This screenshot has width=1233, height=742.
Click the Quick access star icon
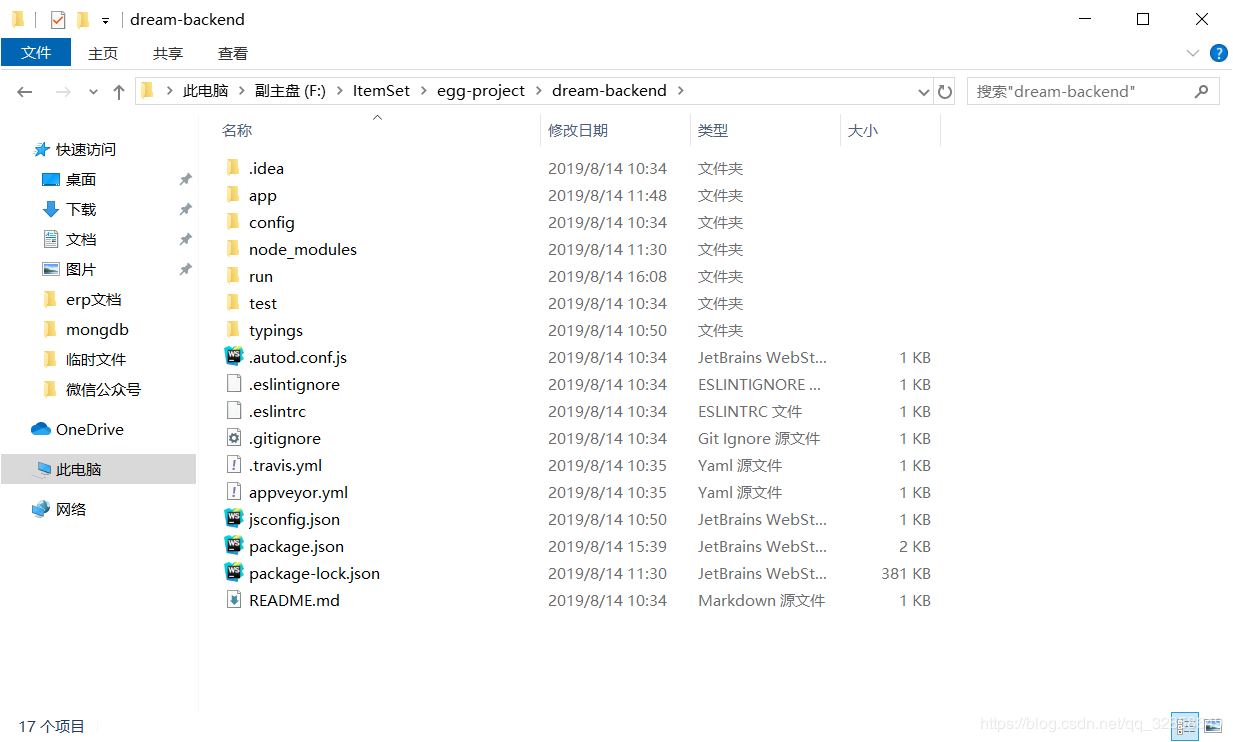[x=41, y=149]
